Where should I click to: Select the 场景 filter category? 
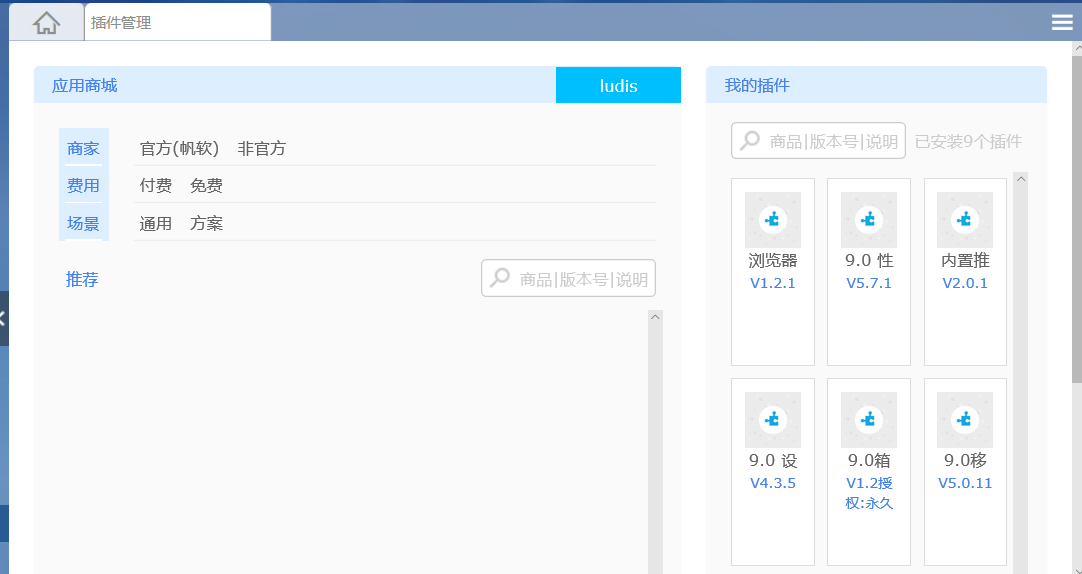click(83, 224)
